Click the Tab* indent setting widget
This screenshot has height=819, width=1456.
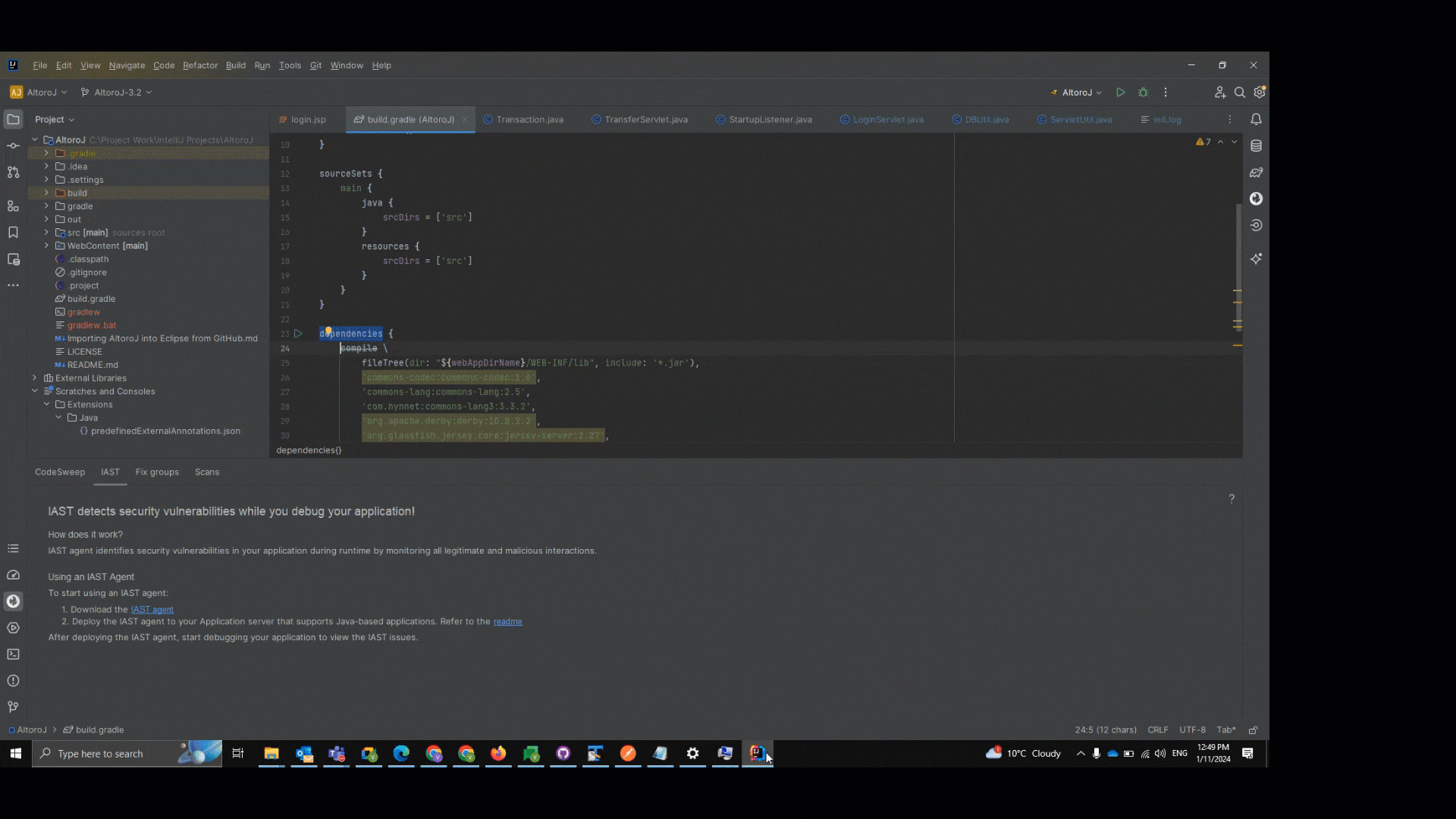point(1226,730)
